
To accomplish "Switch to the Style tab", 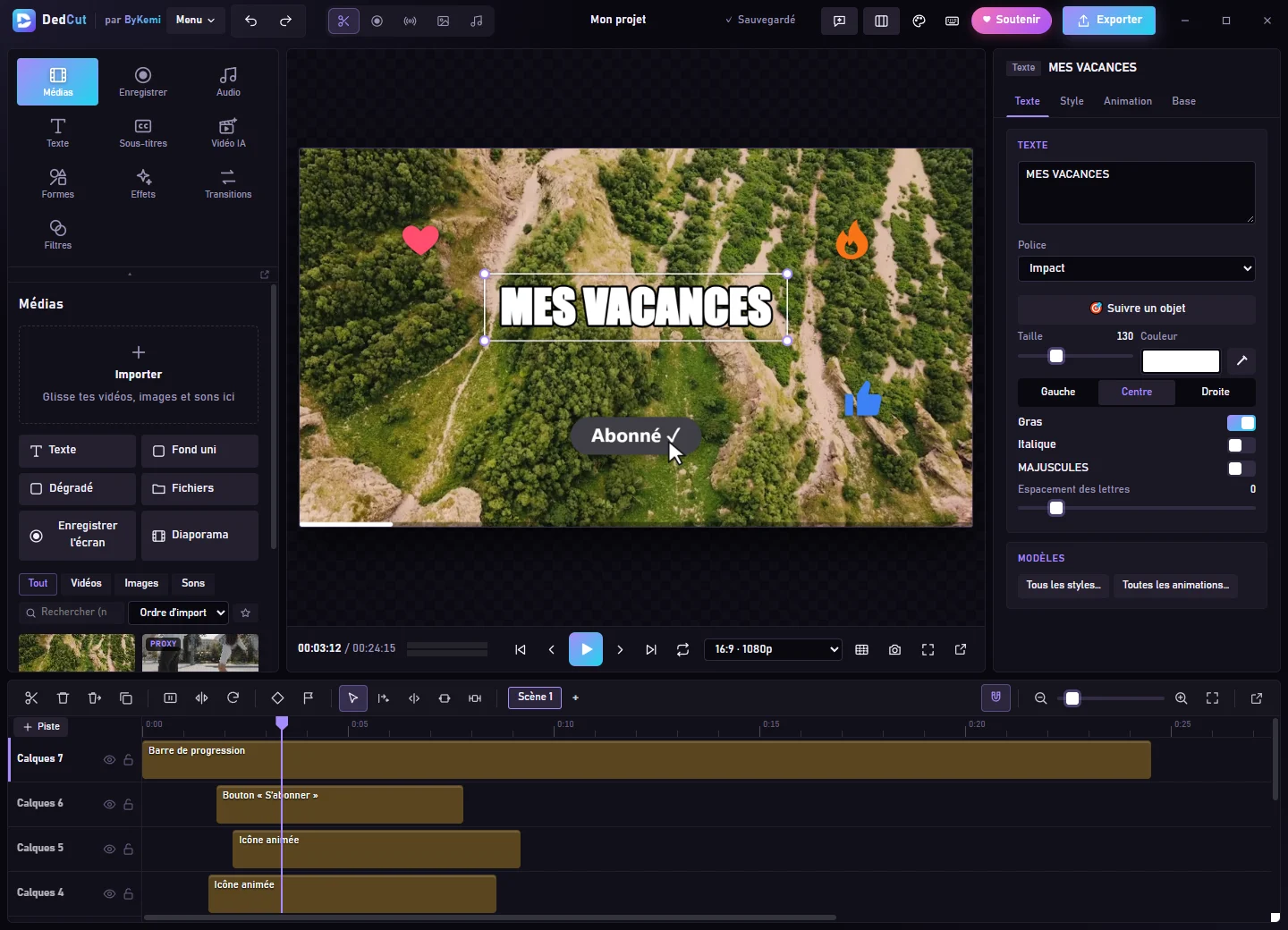I will click(1072, 101).
